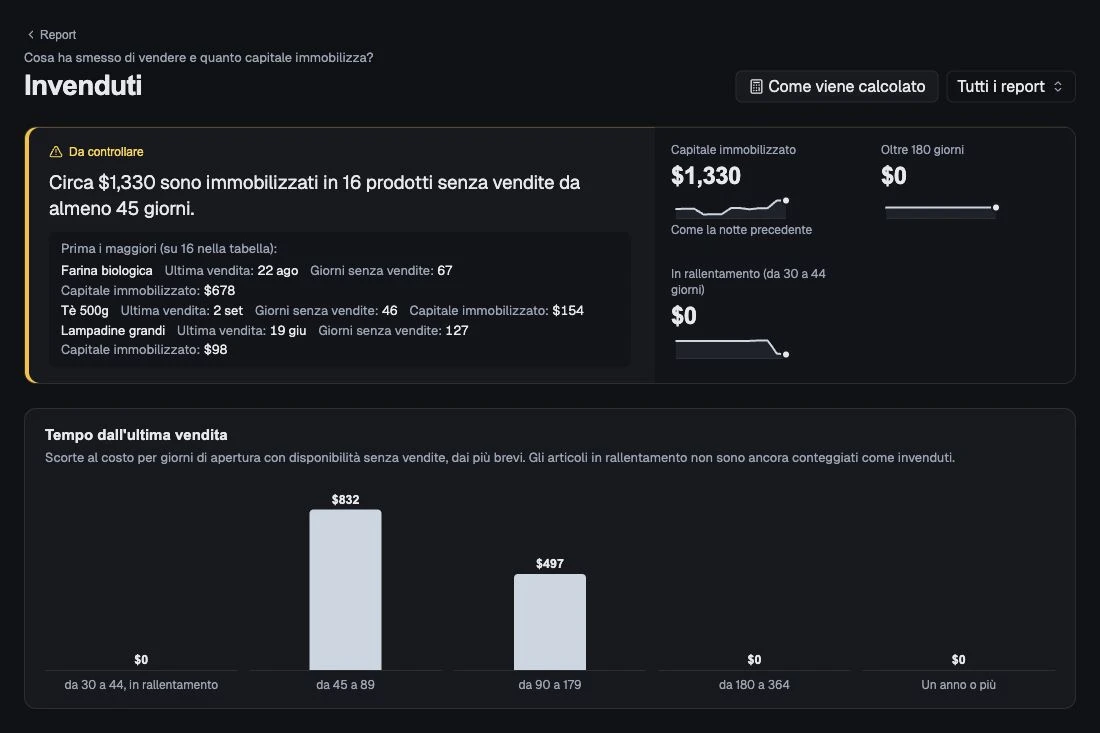Click the Lampadine grandi product name

pyautogui.click(x=113, y=330)
